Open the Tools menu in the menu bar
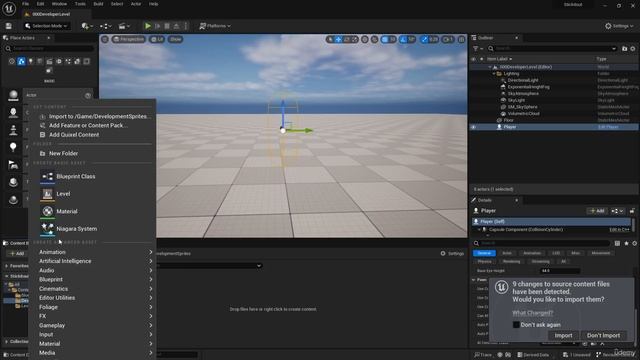Viewport: 640px width, 360px height. pos(80,4)
